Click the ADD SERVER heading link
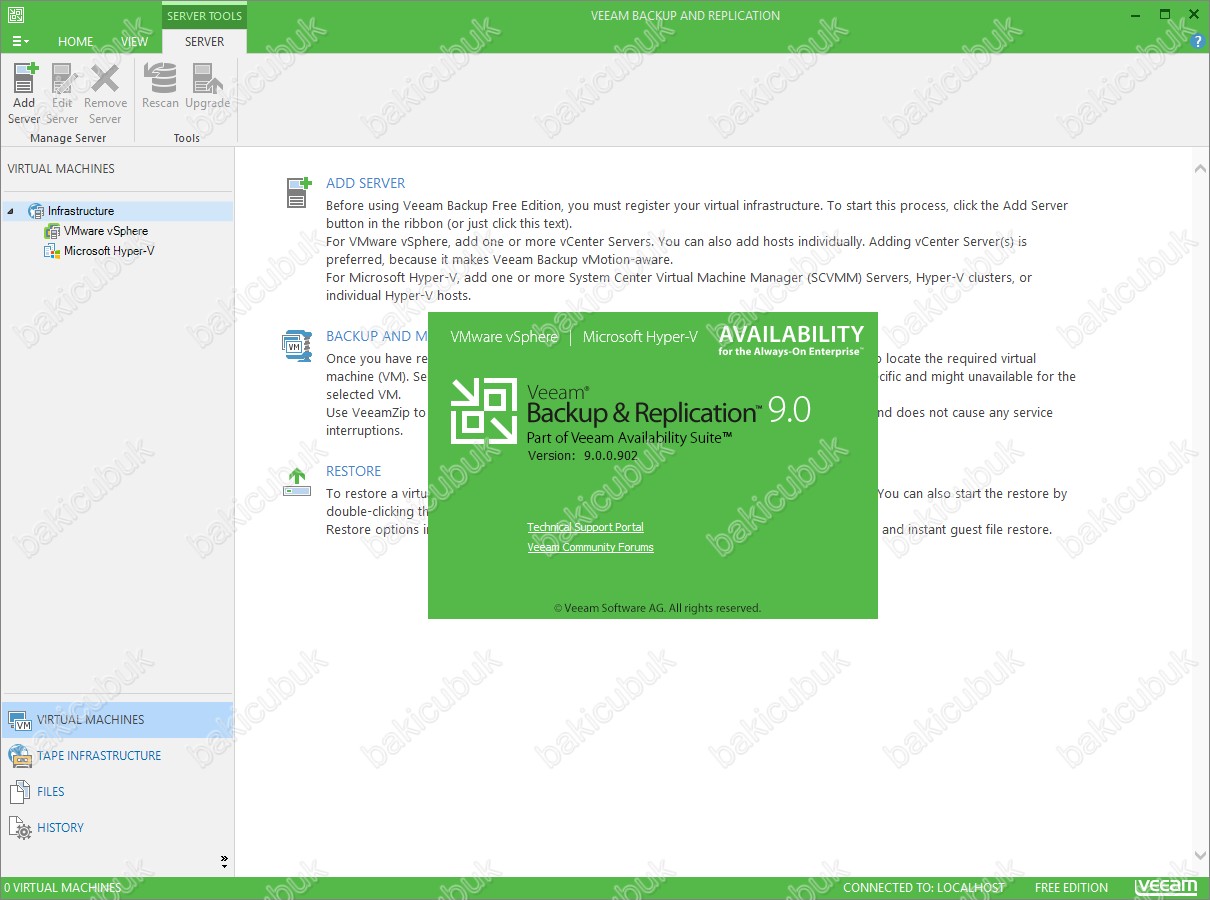 pyautogui.click(x=366, y=183)
